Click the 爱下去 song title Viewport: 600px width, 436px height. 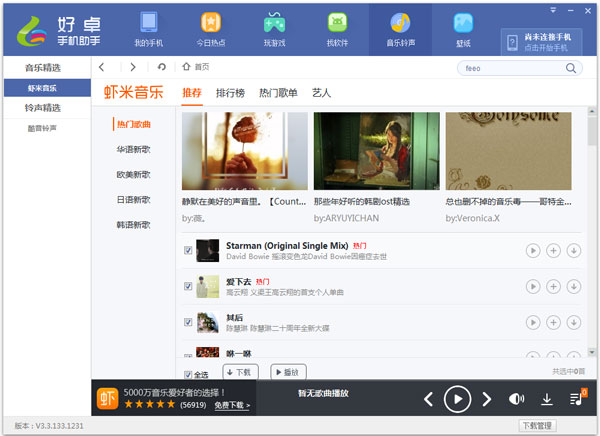(238, 282)
